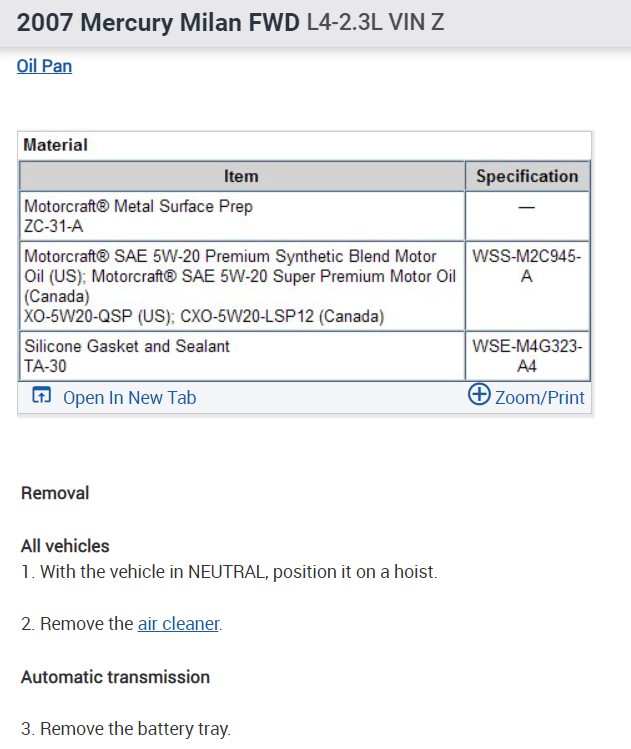Click the Removal section heading
631x749 pixels.
pos(55,493)
